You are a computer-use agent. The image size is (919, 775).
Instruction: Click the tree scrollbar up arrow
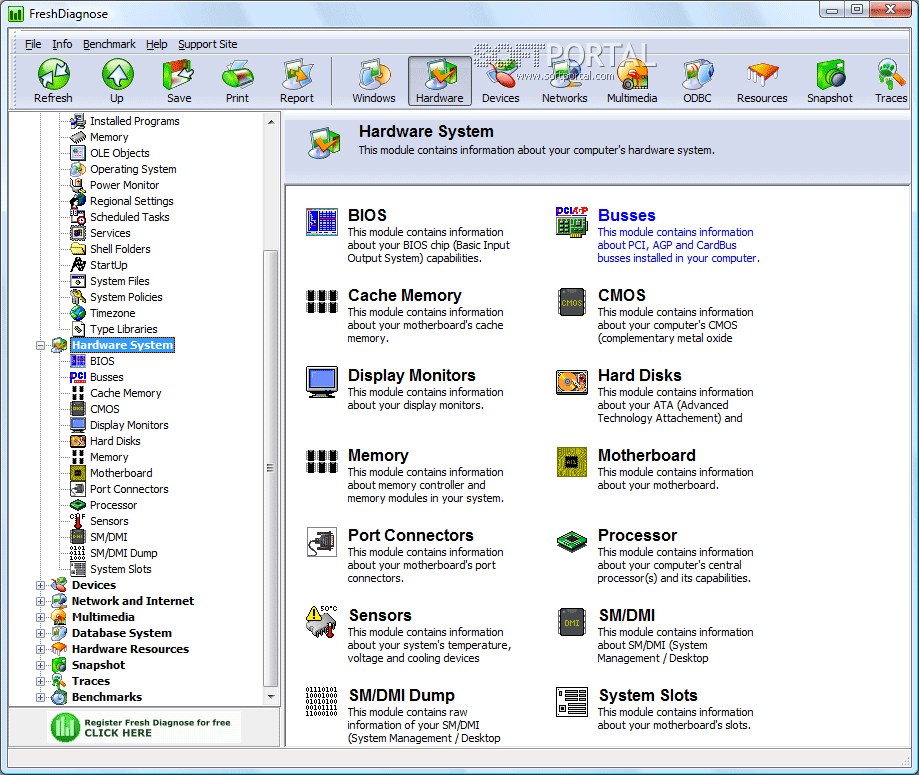pyautogui.click(x=271, y=122)
